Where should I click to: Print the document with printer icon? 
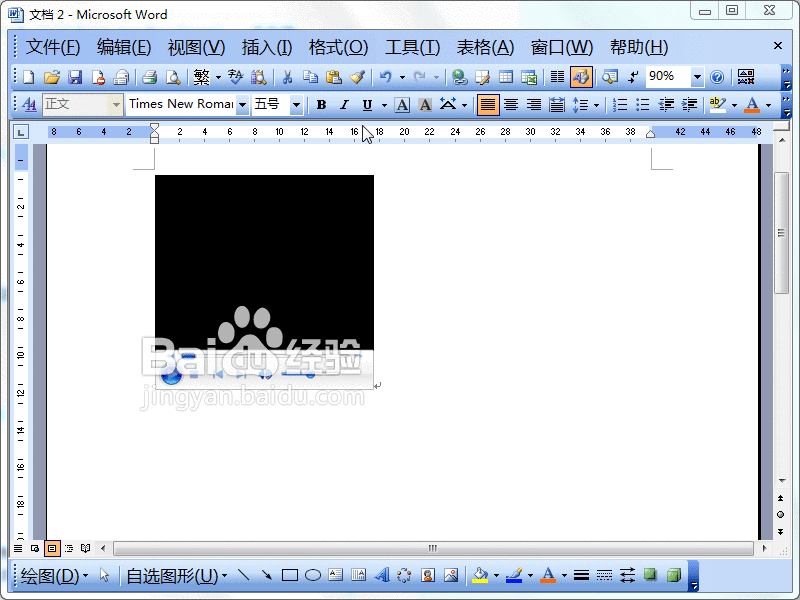149,77
